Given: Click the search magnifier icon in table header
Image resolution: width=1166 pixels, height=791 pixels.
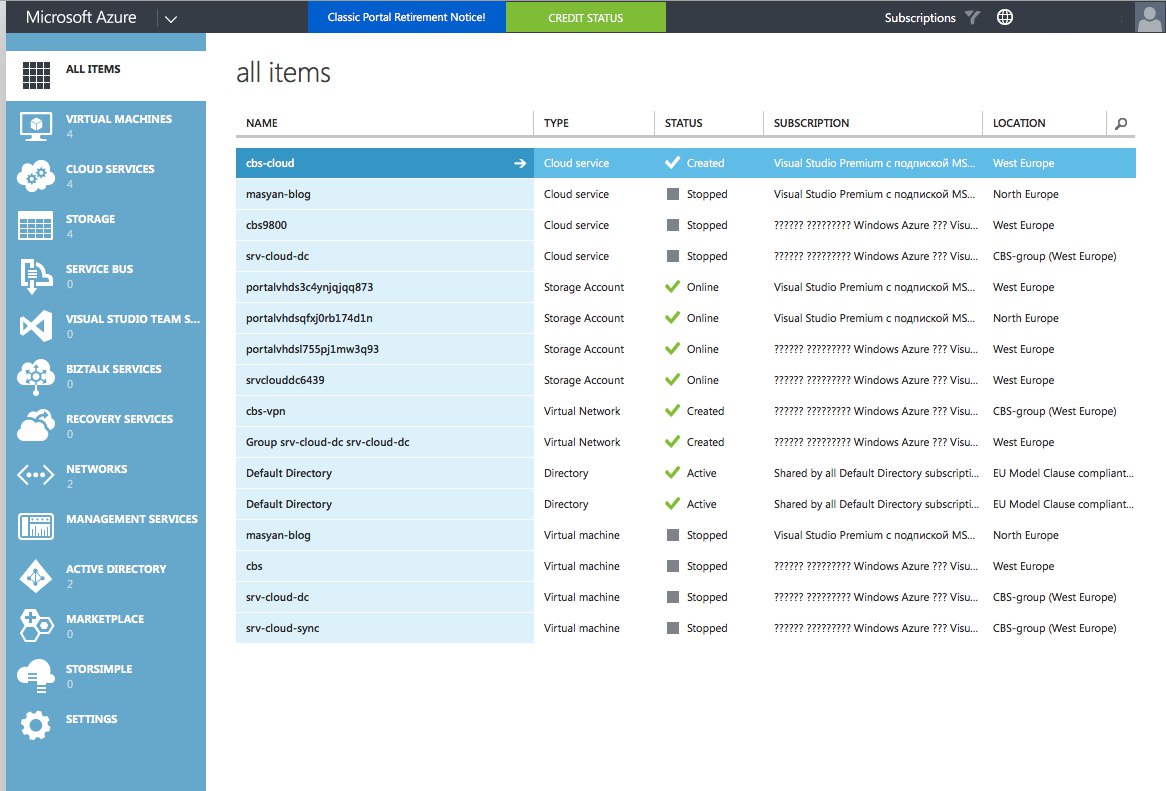Looking at the screenshot, I should click(1121, 123).
